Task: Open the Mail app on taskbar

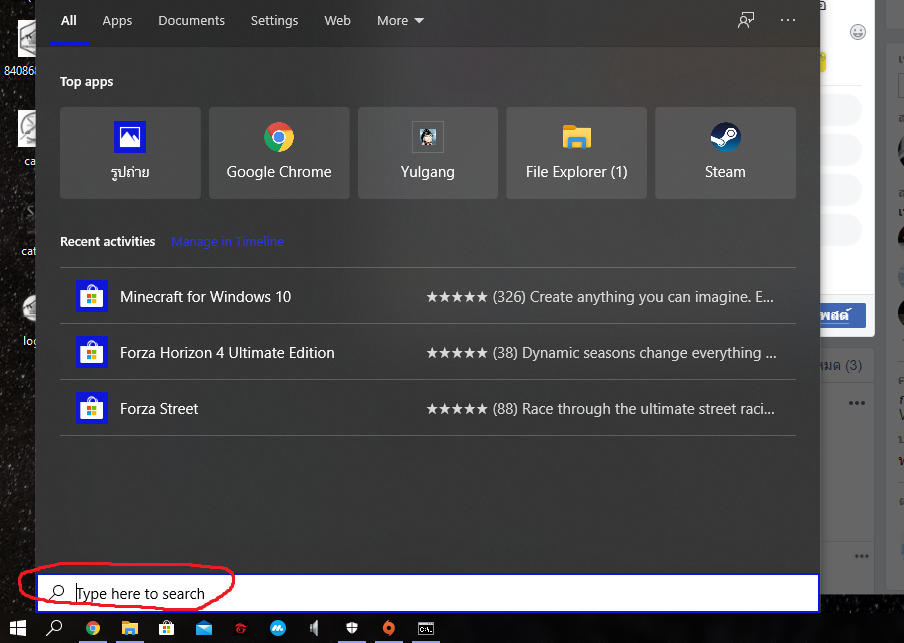Action: (204, 629)
